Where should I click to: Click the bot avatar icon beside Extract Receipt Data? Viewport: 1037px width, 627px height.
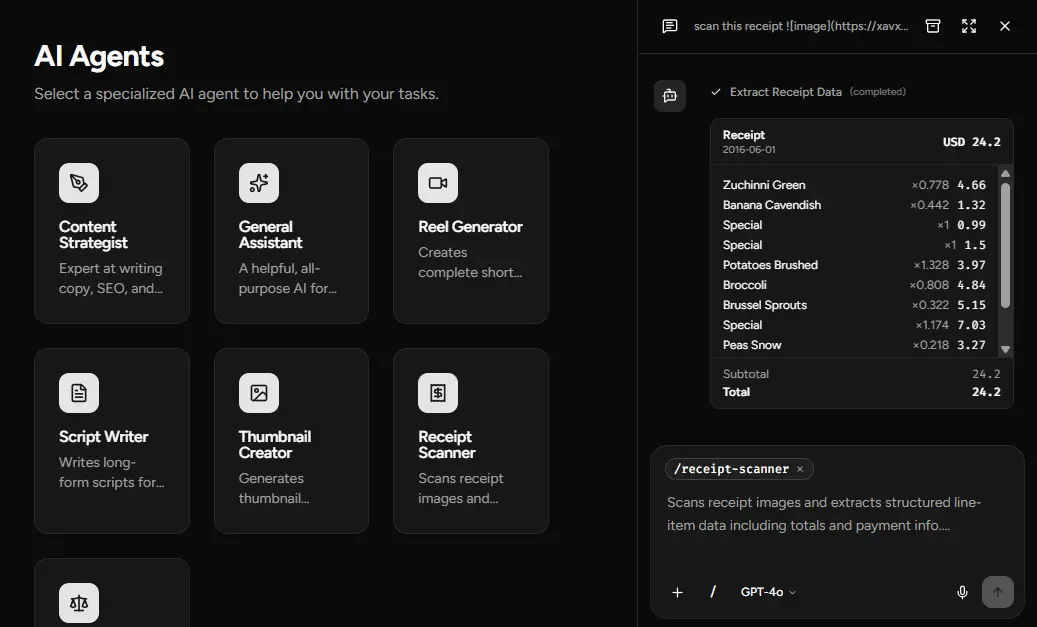tap(670, 96)
